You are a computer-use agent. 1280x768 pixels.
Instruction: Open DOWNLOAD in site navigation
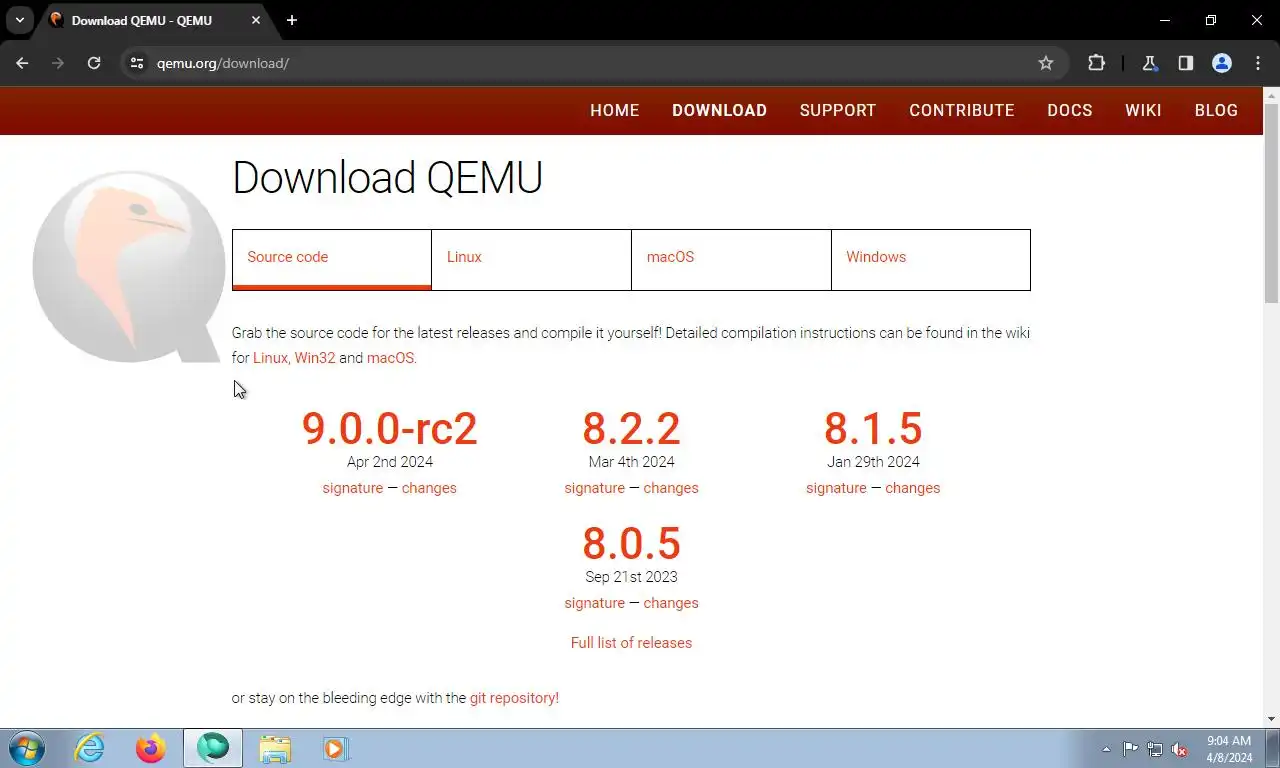(719, 111)
